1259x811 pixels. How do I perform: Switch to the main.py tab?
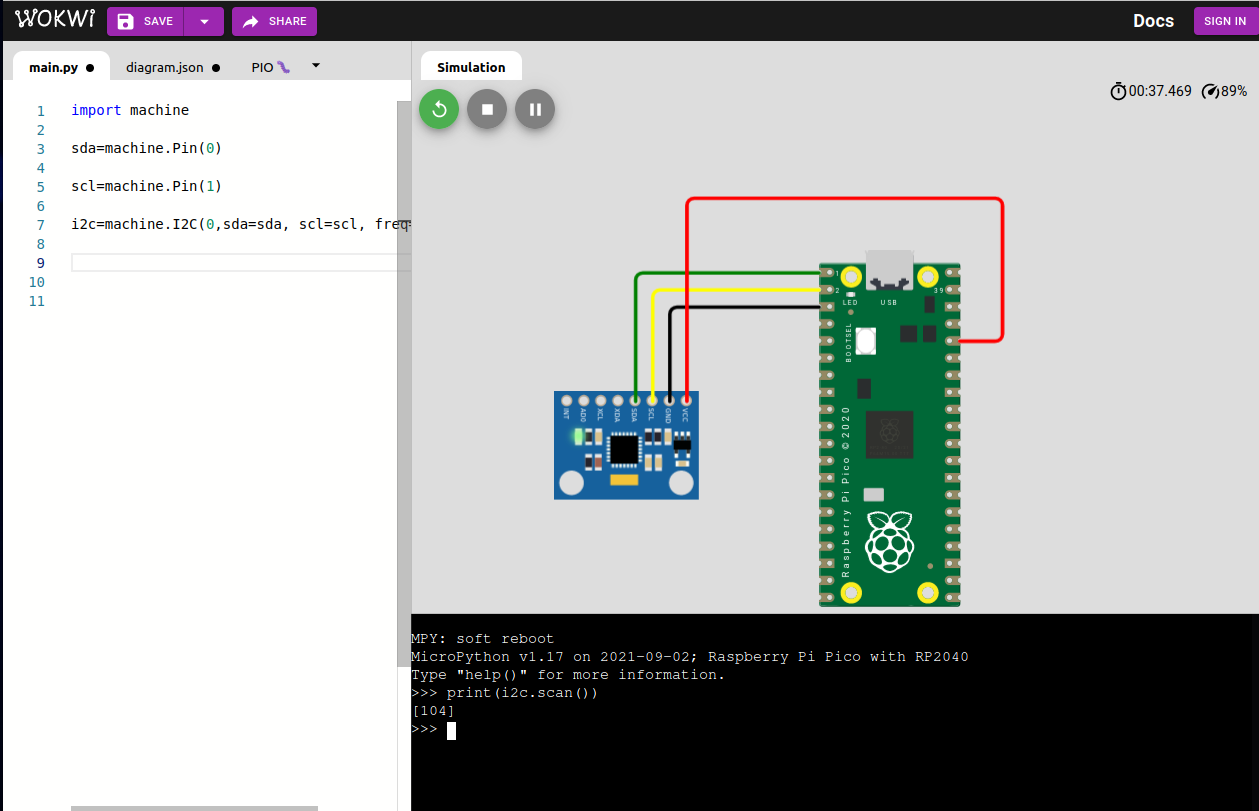[61, 67]
